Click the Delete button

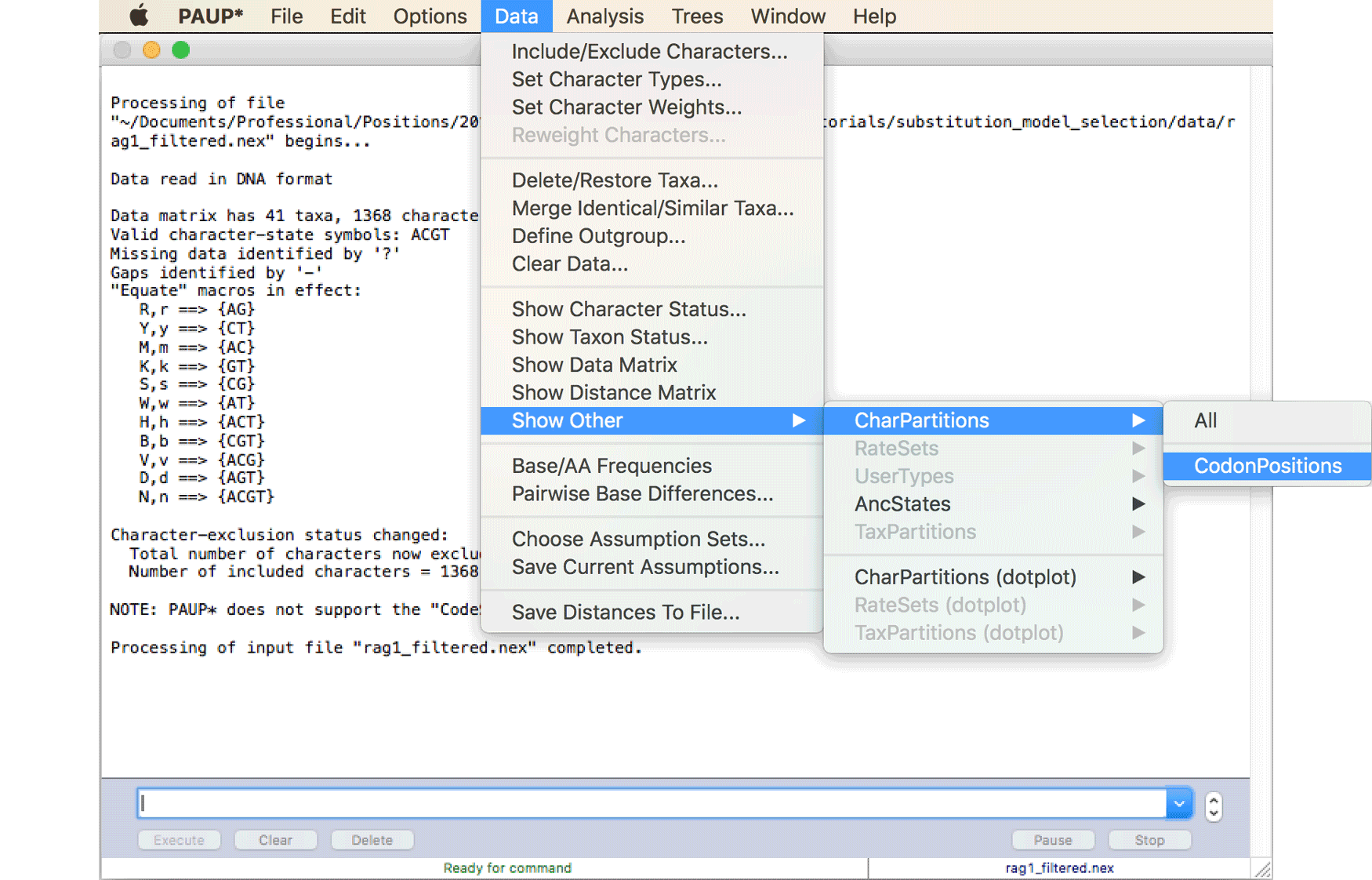click(x=372, y=840)
